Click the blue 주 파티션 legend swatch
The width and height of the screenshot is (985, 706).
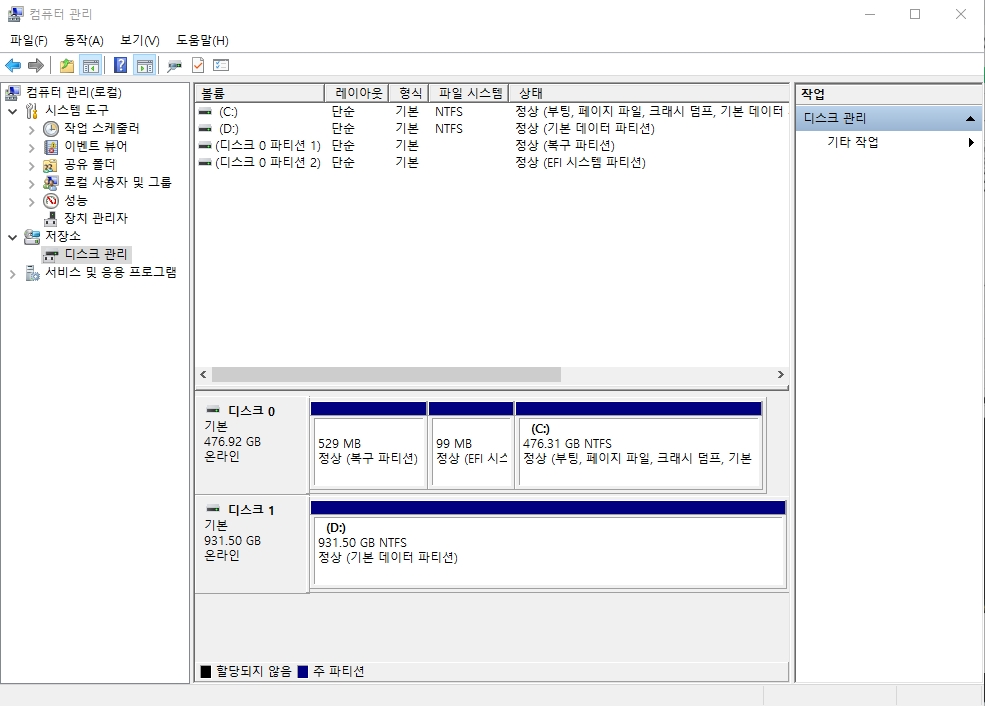coord(303,672)
